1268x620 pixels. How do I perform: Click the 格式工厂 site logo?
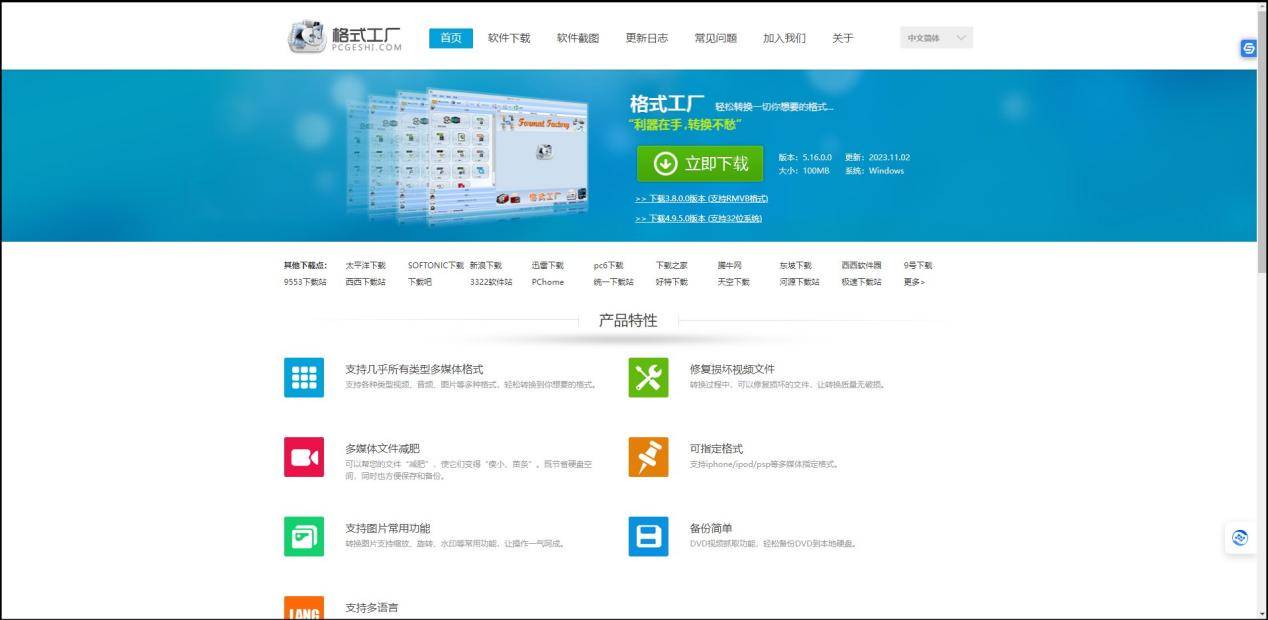[x=346, y=37]
